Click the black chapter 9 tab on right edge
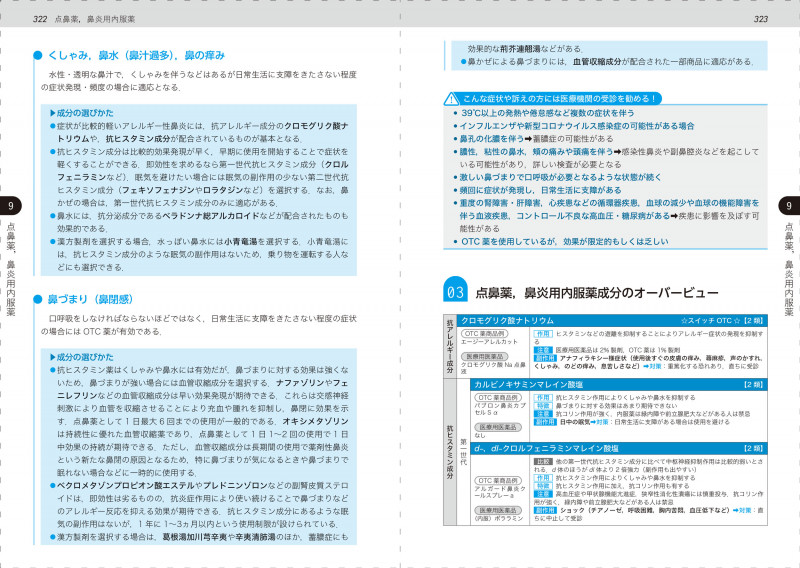800x568 pixels. coord(789,206)
